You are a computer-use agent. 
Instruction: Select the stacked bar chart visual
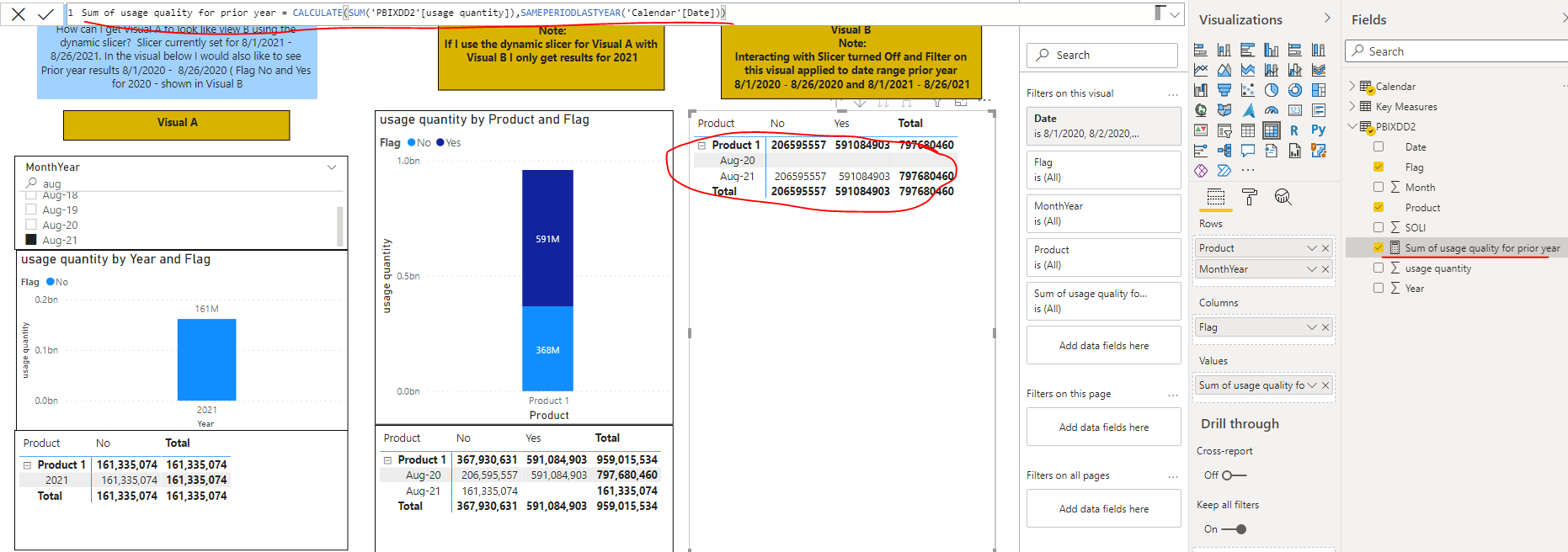pos(1201,50)
